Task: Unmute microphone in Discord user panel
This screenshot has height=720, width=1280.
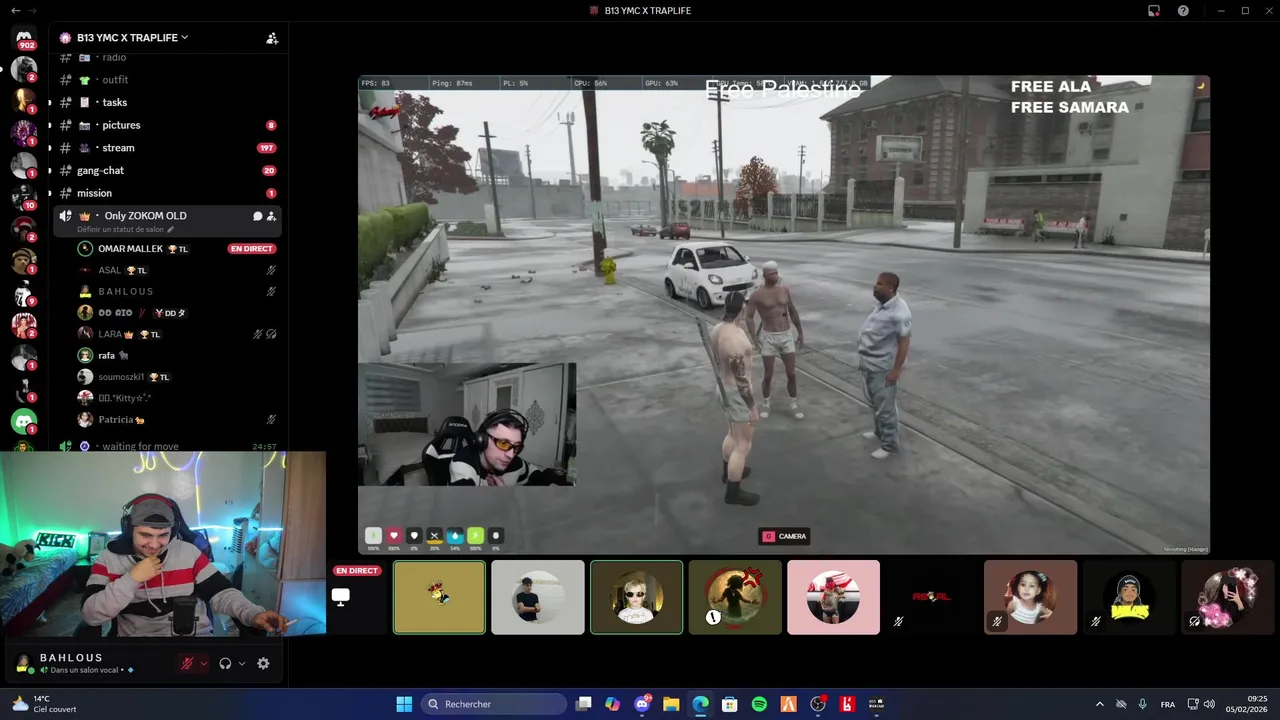Action: [x=187, y=663]
